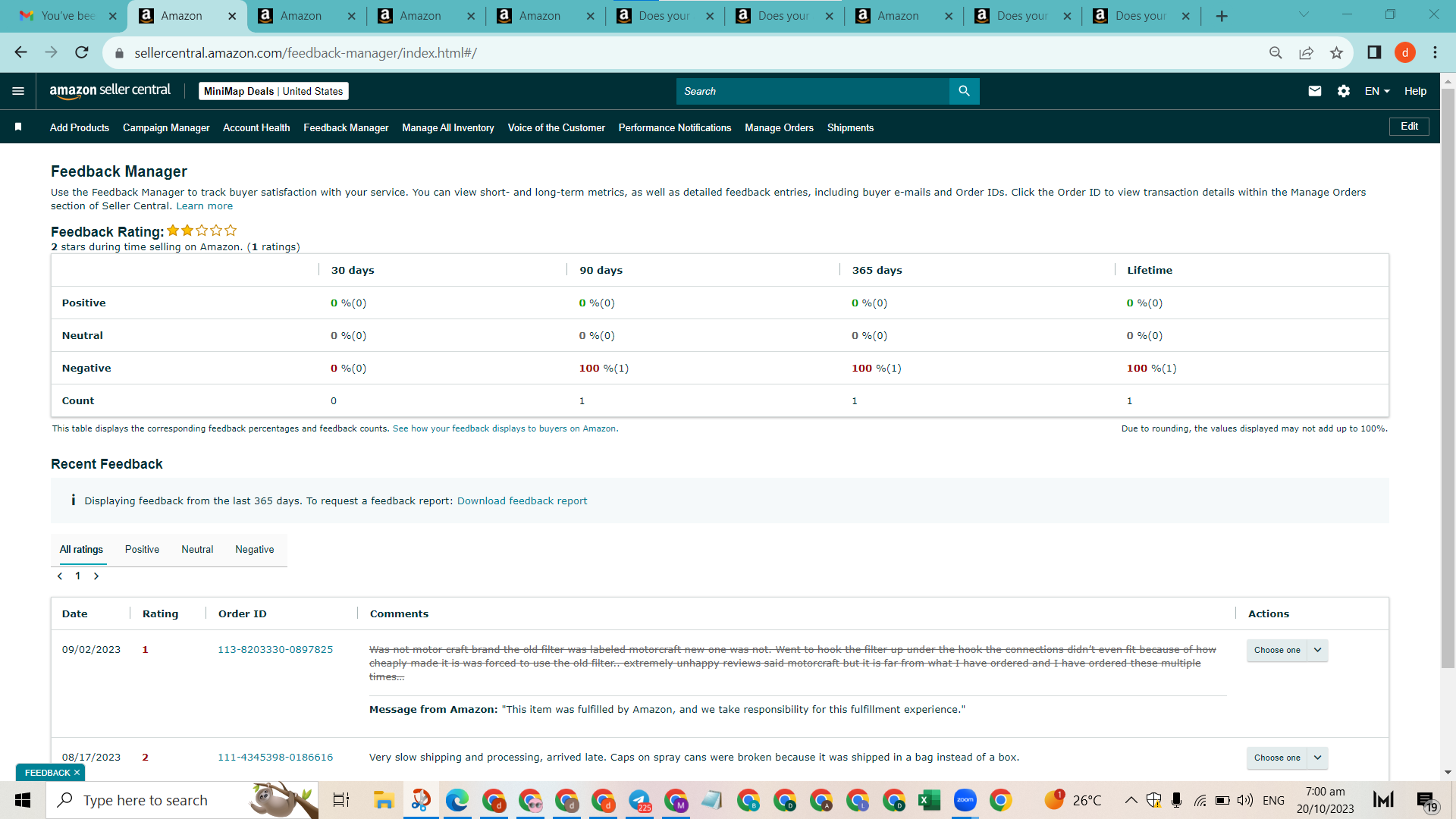1456x819 pixels.
Task: Open Chrome three-dot menu
Action: pos(1435,52)
